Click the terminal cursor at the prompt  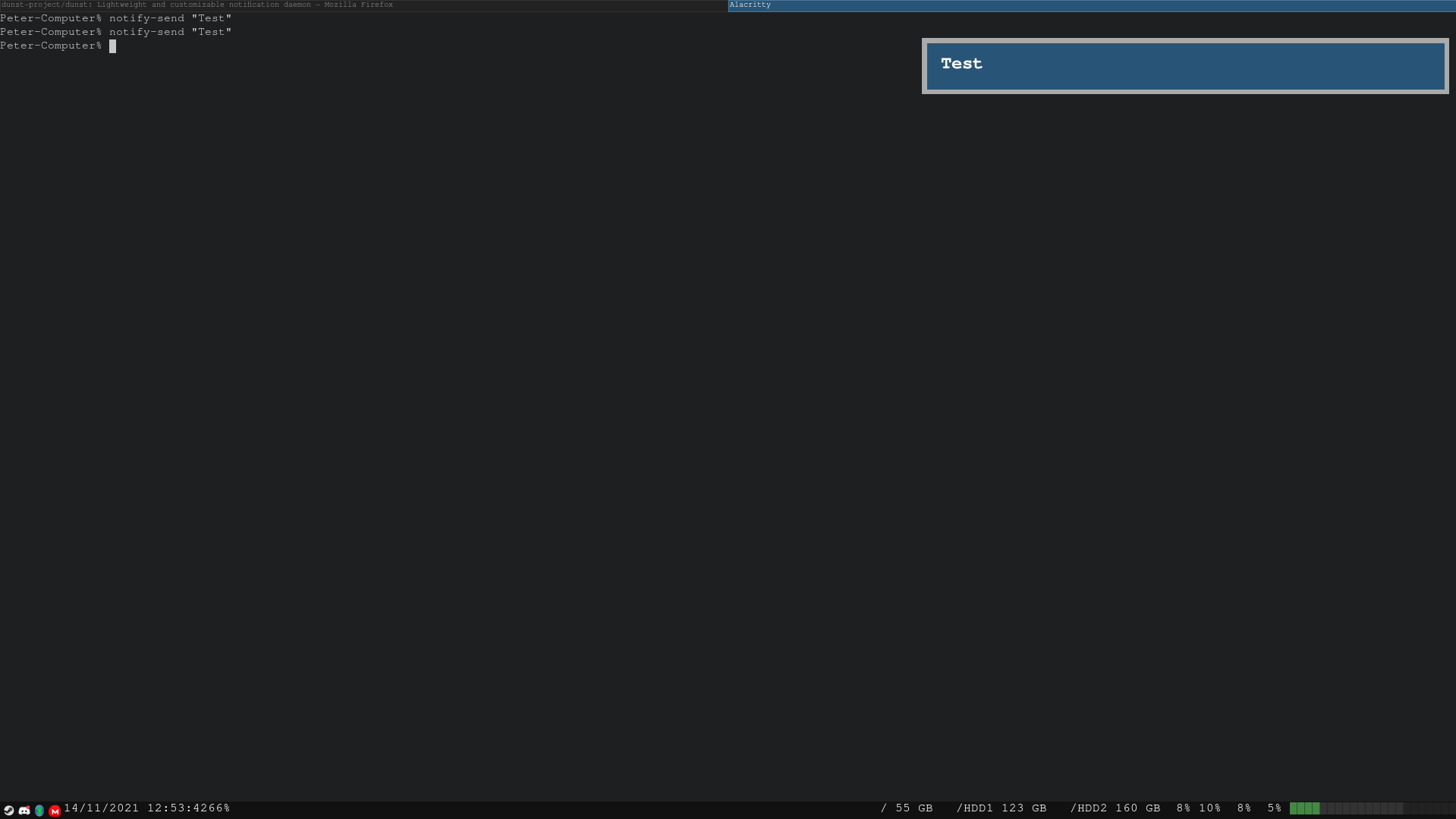(112, 46)
